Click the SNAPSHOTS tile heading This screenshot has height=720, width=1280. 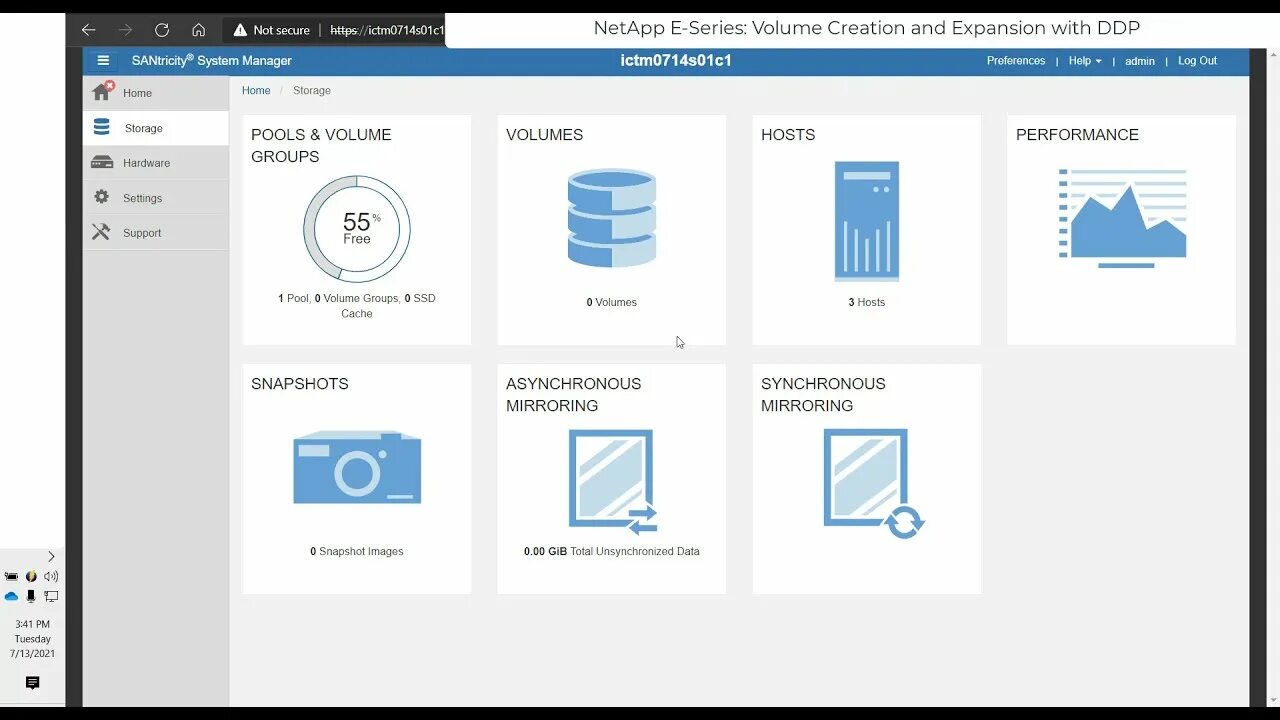point(300,384)
